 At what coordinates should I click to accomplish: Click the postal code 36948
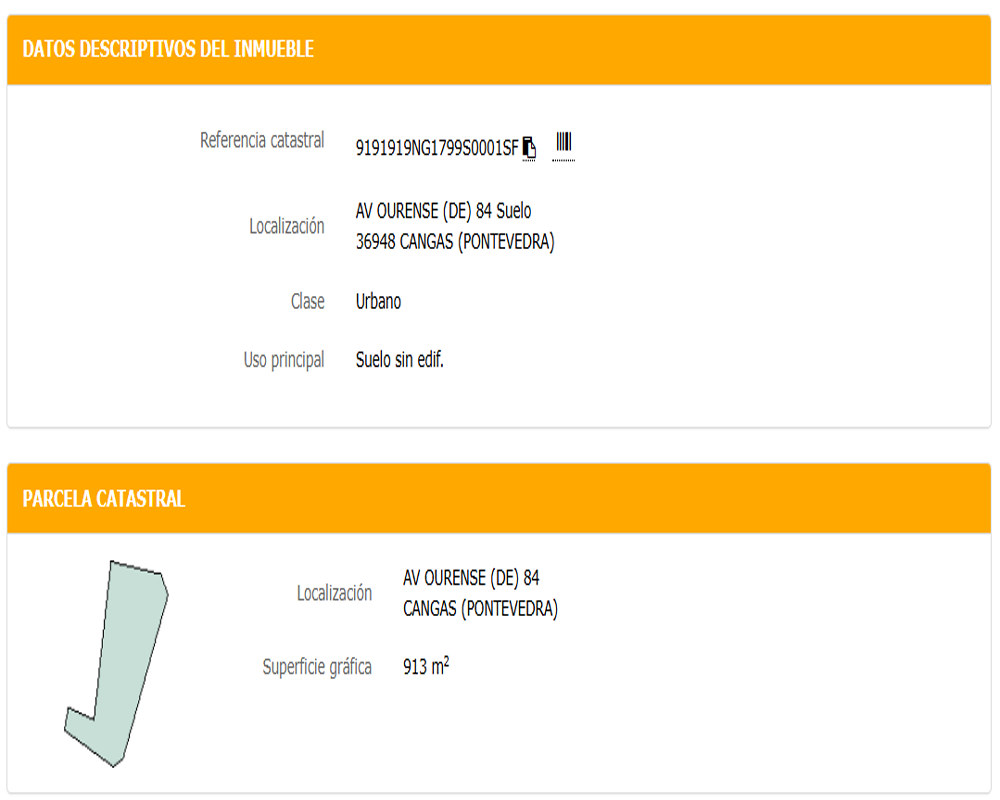coord(376,242)
